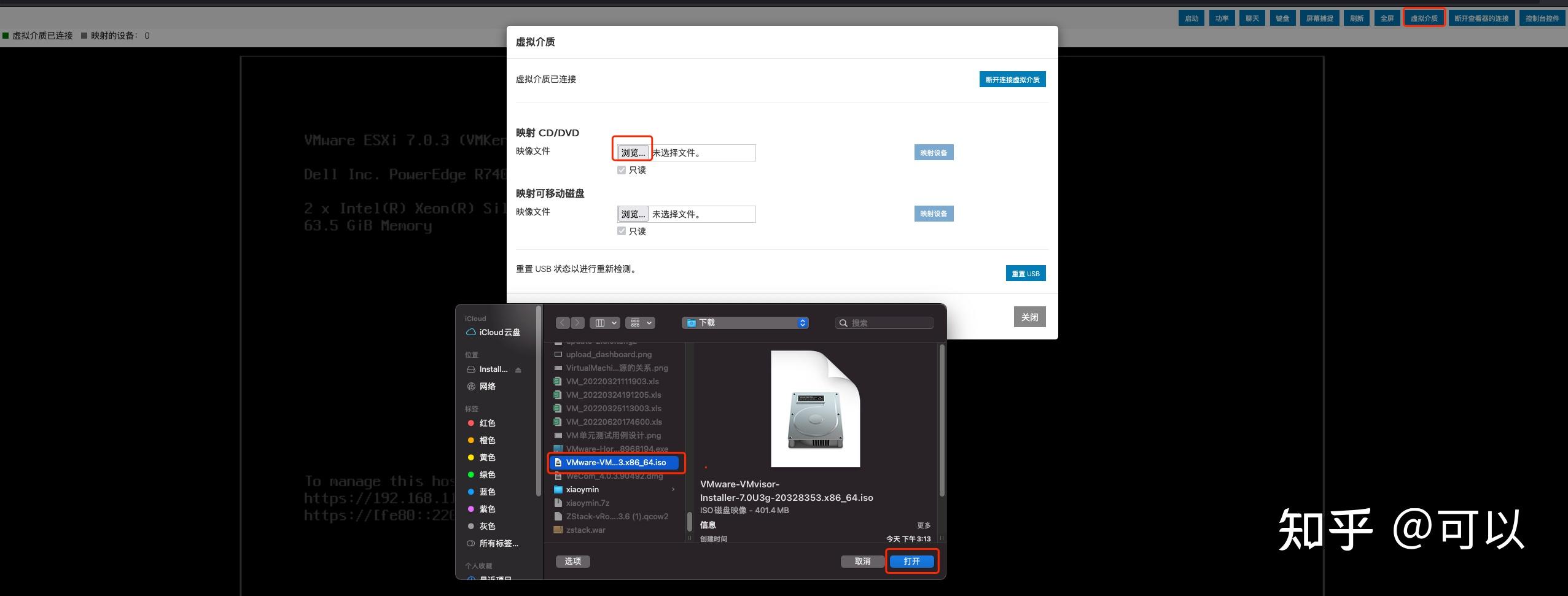This screenshot has width=1568, height=596.
Task: Go forward in the file dialog
Action: pyautogui.click(x=577, y=323)
